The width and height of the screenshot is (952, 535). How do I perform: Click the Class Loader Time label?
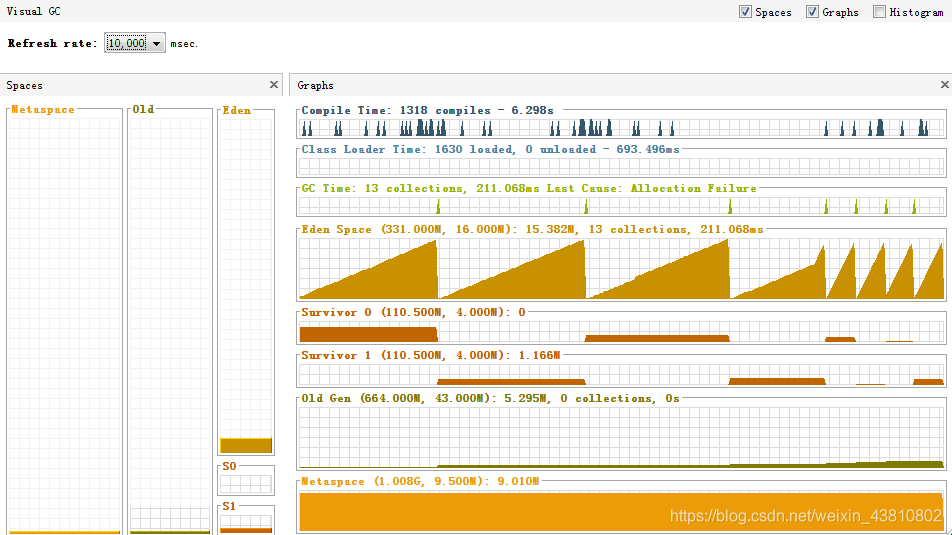[491, 149]
